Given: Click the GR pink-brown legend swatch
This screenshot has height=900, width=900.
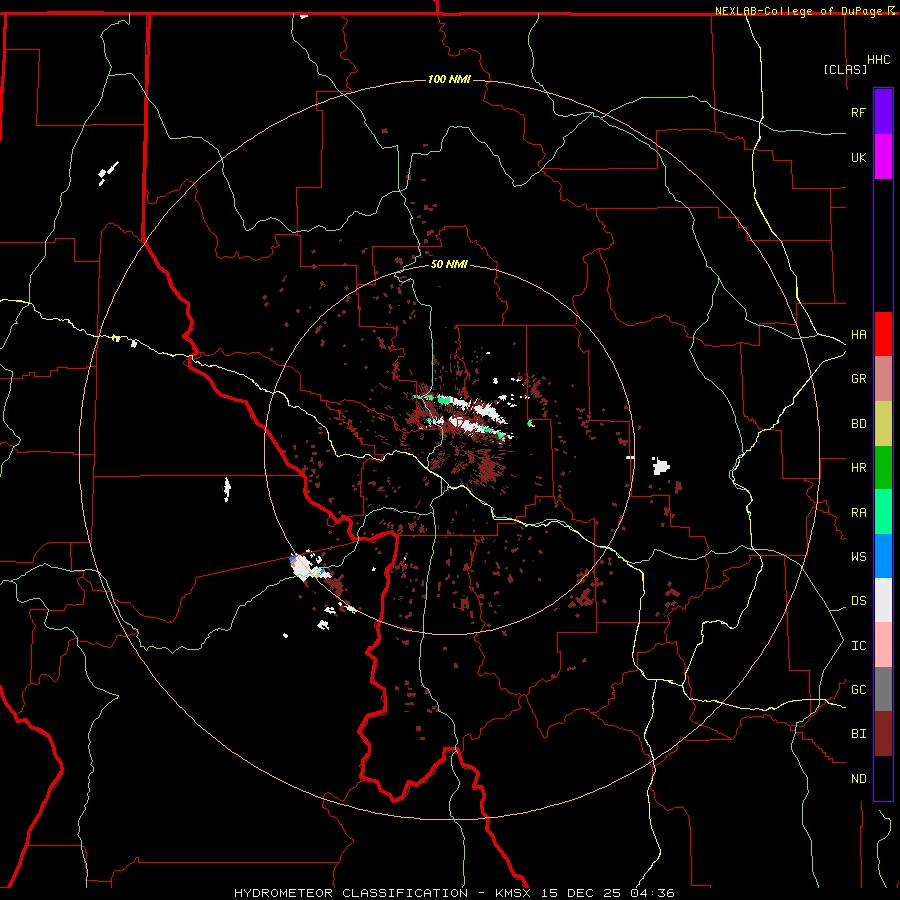Looking at the screenshot, I should click(883, 379).
